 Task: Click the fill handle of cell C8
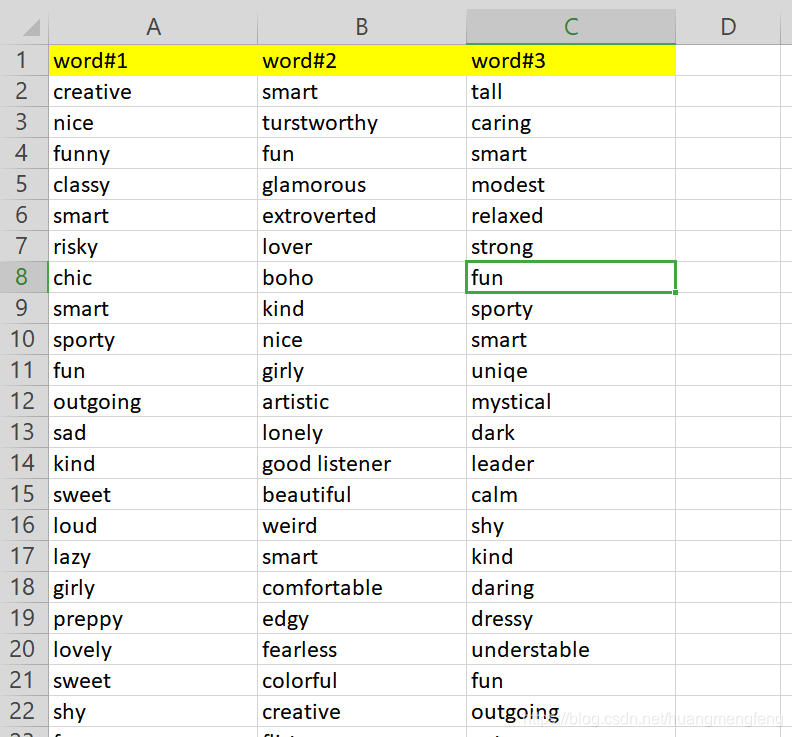675,292
